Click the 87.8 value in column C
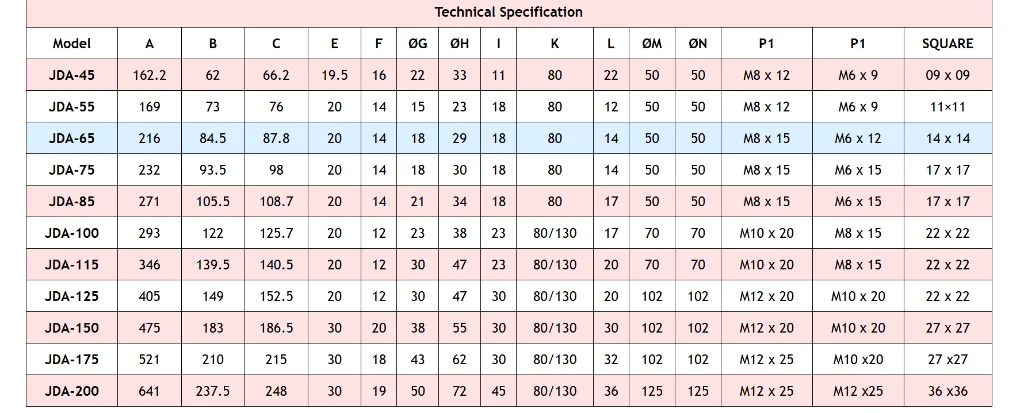Viewport: 1024px width, 413px height. tap(276, 139)
